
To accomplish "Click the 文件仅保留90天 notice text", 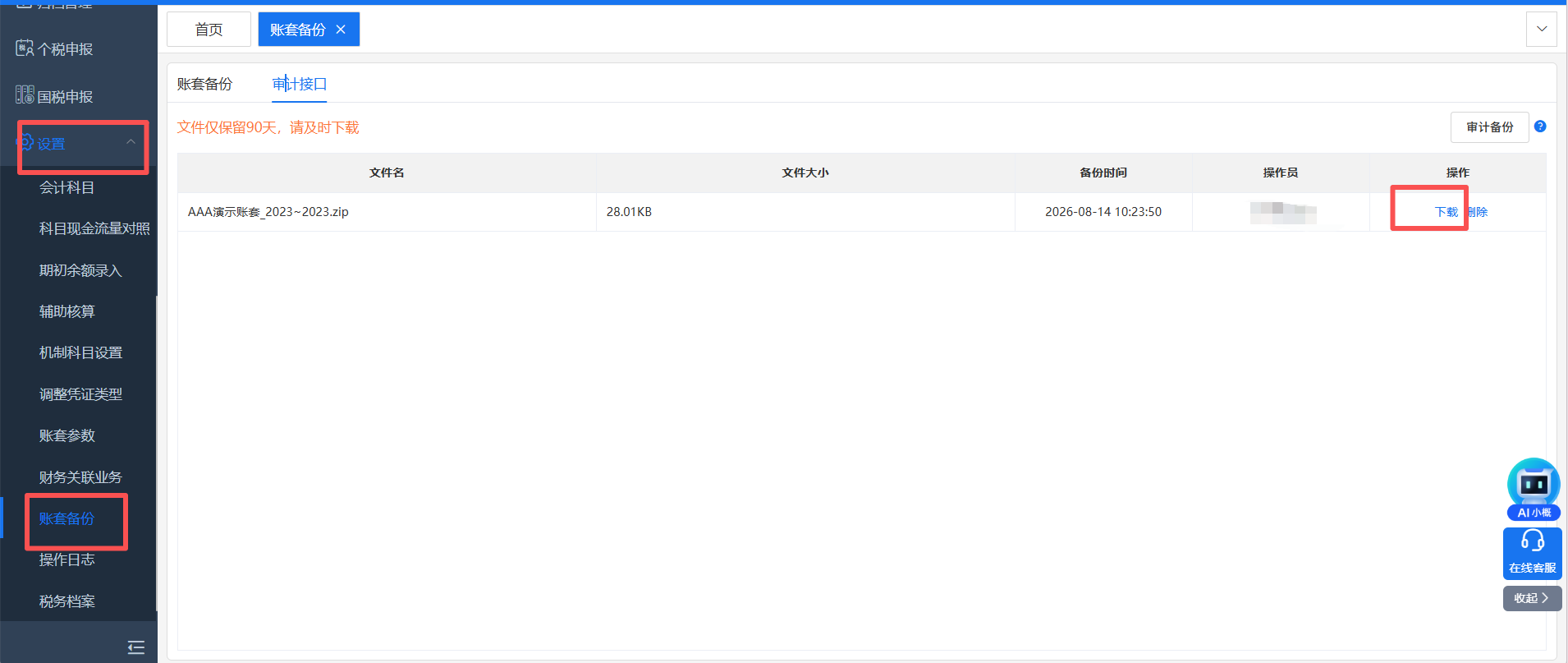I will [268, 127].
